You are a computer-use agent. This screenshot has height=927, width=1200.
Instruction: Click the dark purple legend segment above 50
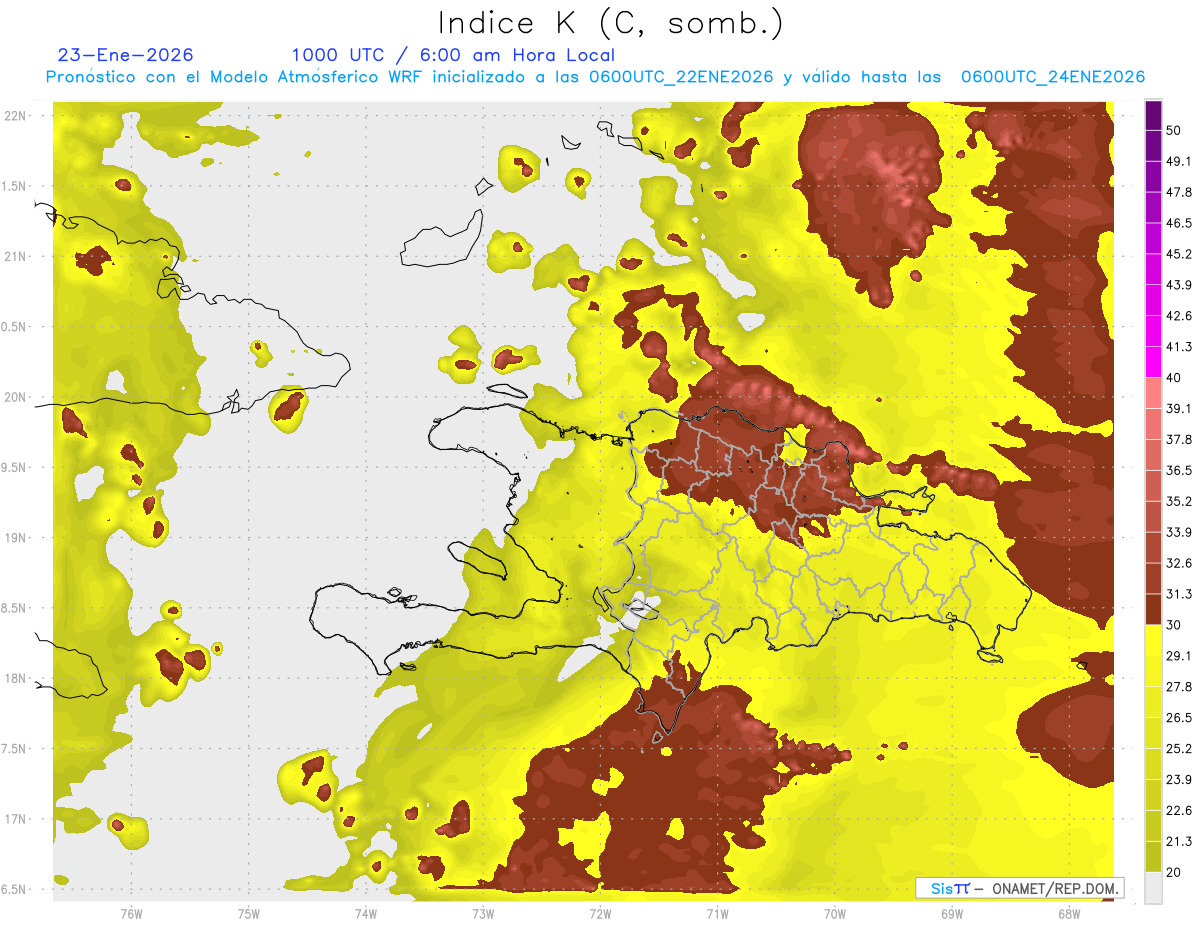point(1153,114)
